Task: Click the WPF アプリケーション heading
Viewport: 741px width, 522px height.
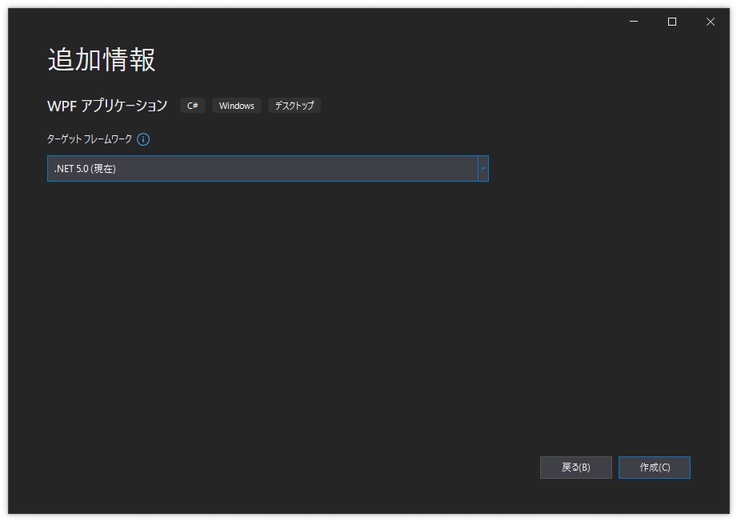Action: 107,106
